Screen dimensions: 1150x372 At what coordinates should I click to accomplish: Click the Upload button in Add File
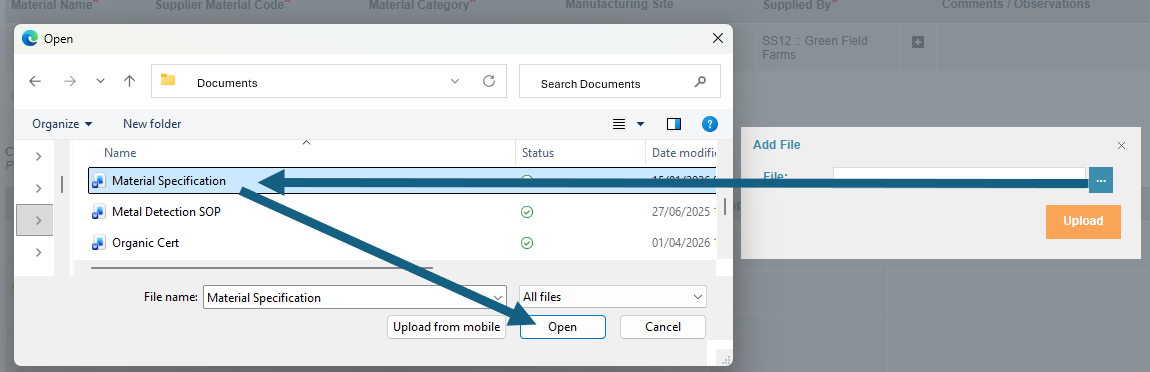point(1083,222)
